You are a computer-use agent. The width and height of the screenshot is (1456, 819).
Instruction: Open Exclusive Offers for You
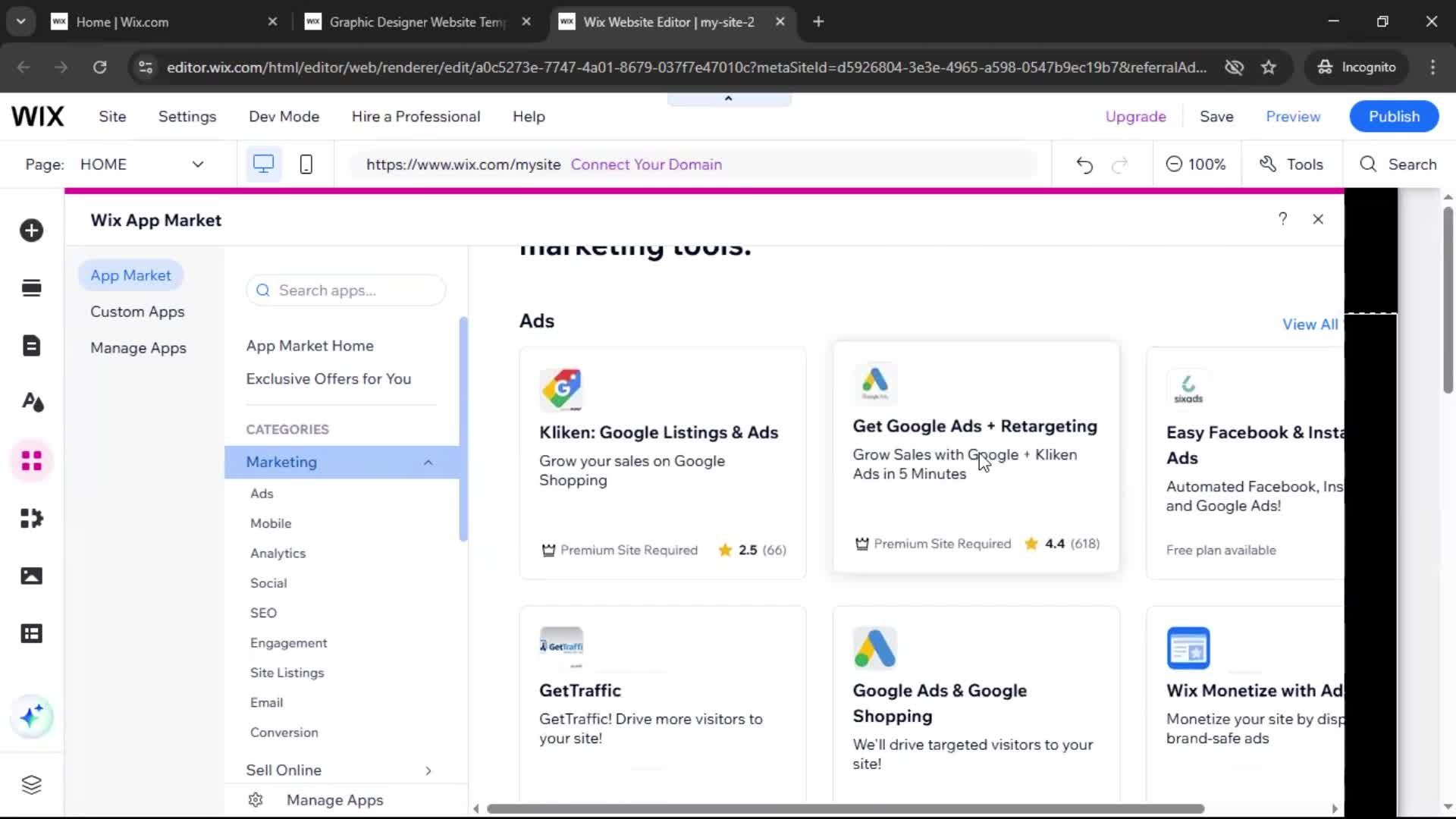coord(328,379)
